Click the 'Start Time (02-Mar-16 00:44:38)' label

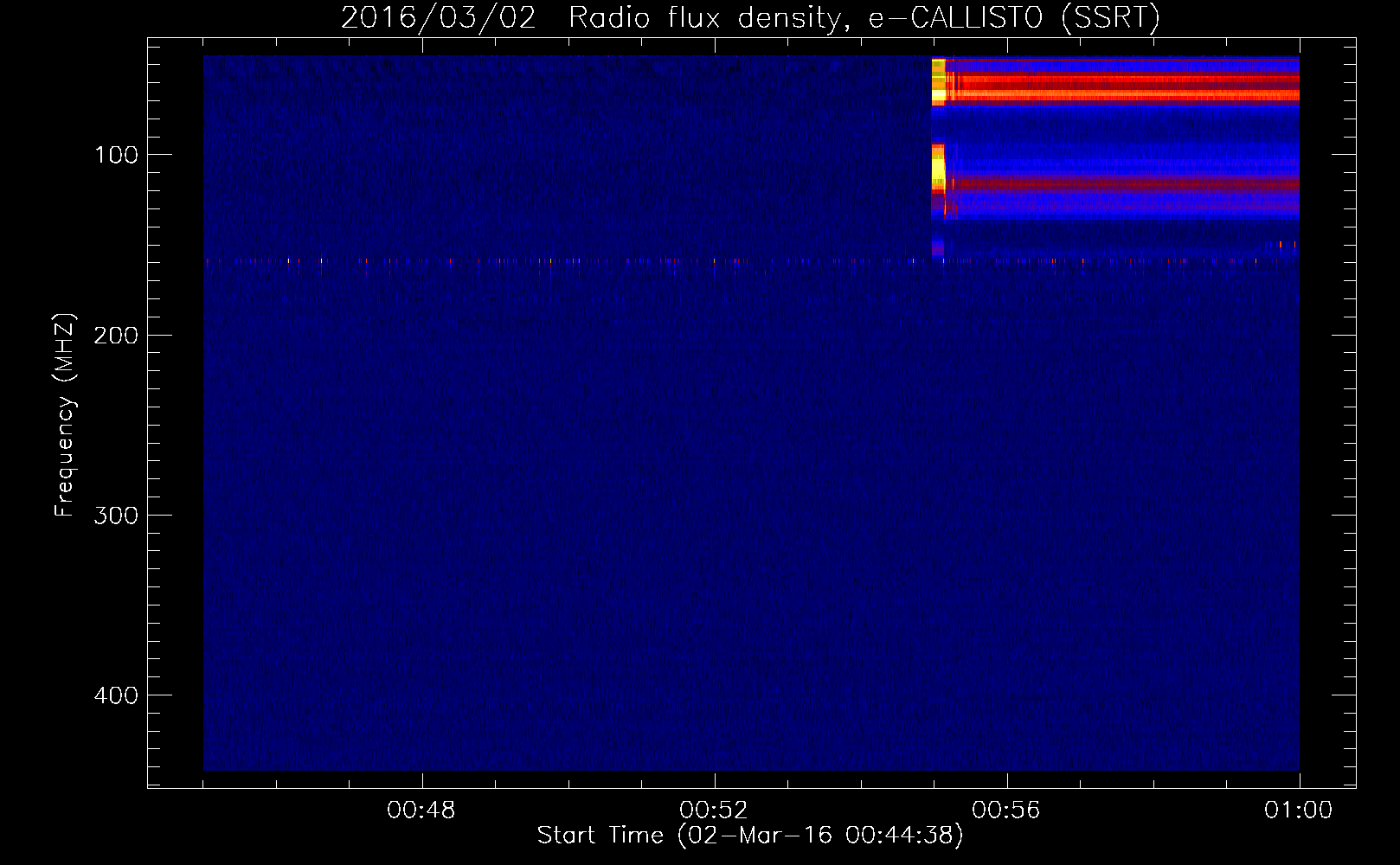750,836
